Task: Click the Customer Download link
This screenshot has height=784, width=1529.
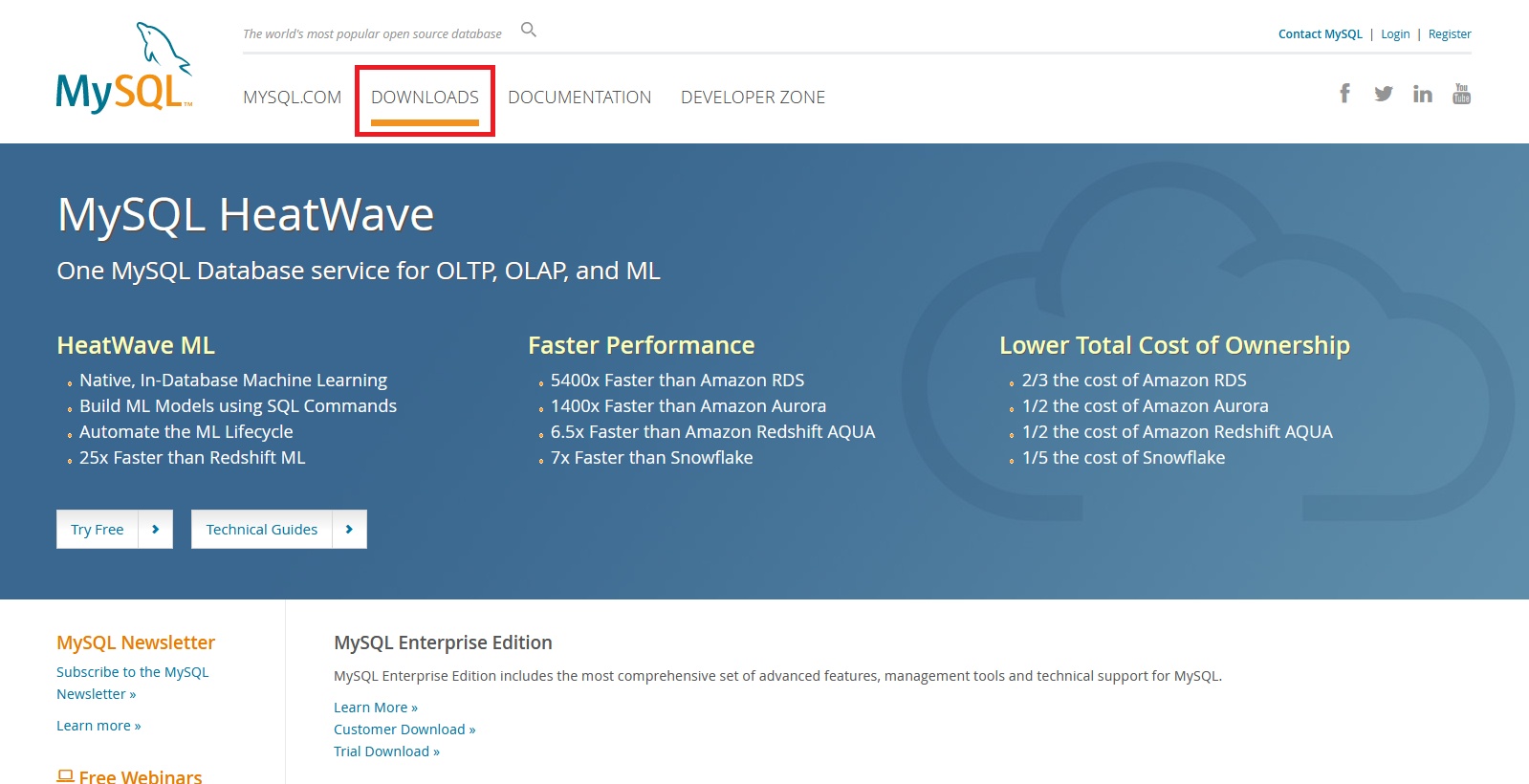Action: point(404,730)
